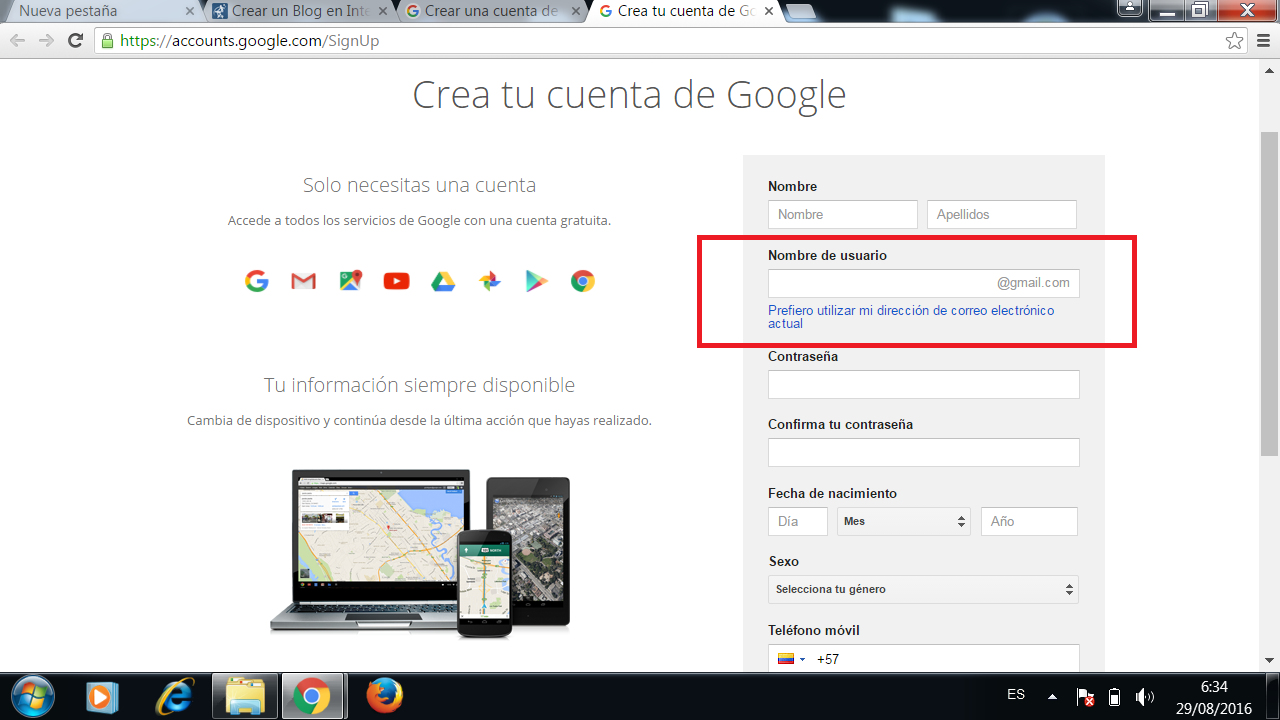The image size is (1280, 720).
Task: Click the Año birth year field
Action: click(1029, 521)
